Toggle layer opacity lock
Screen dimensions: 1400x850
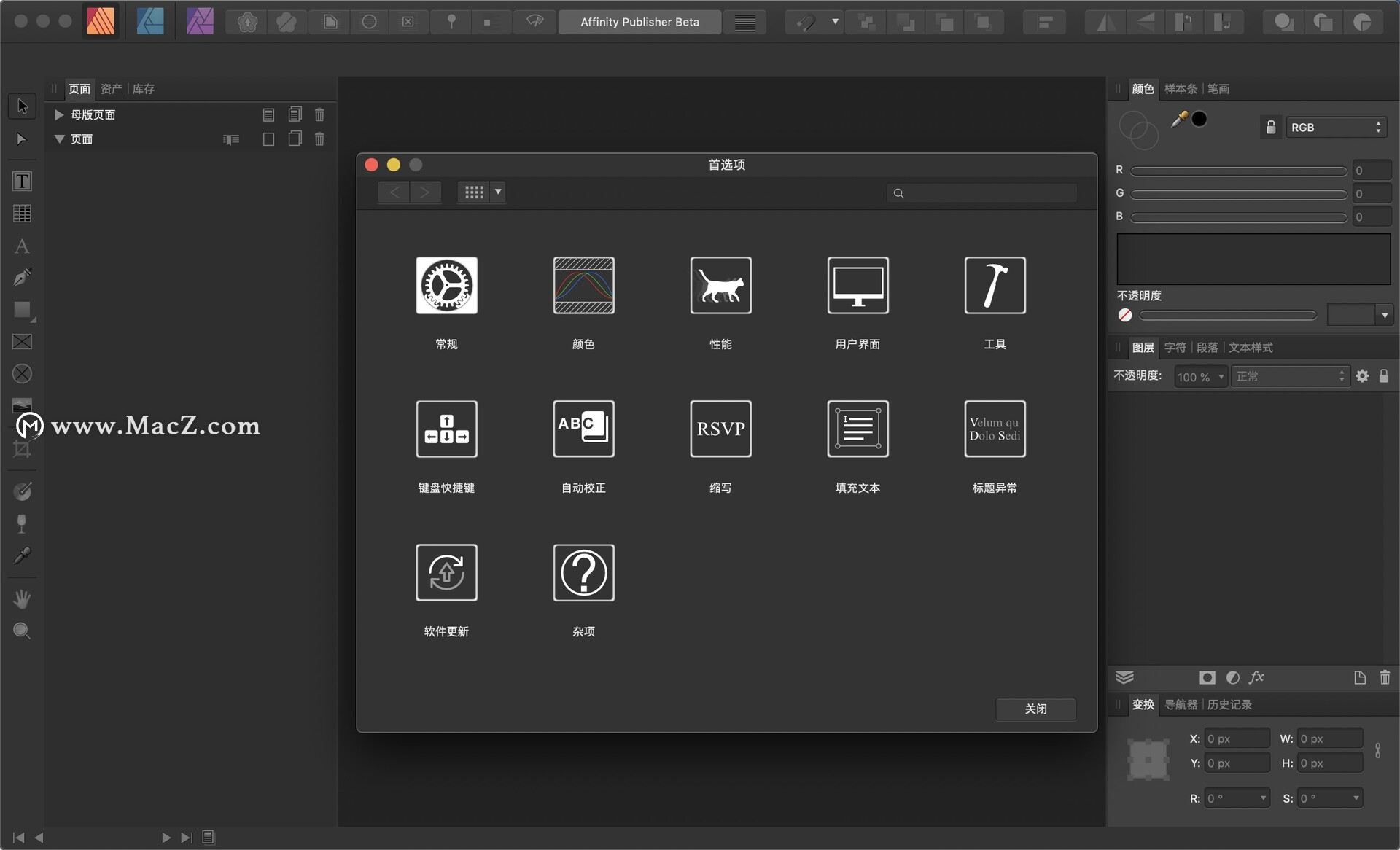coord(1383,376)
